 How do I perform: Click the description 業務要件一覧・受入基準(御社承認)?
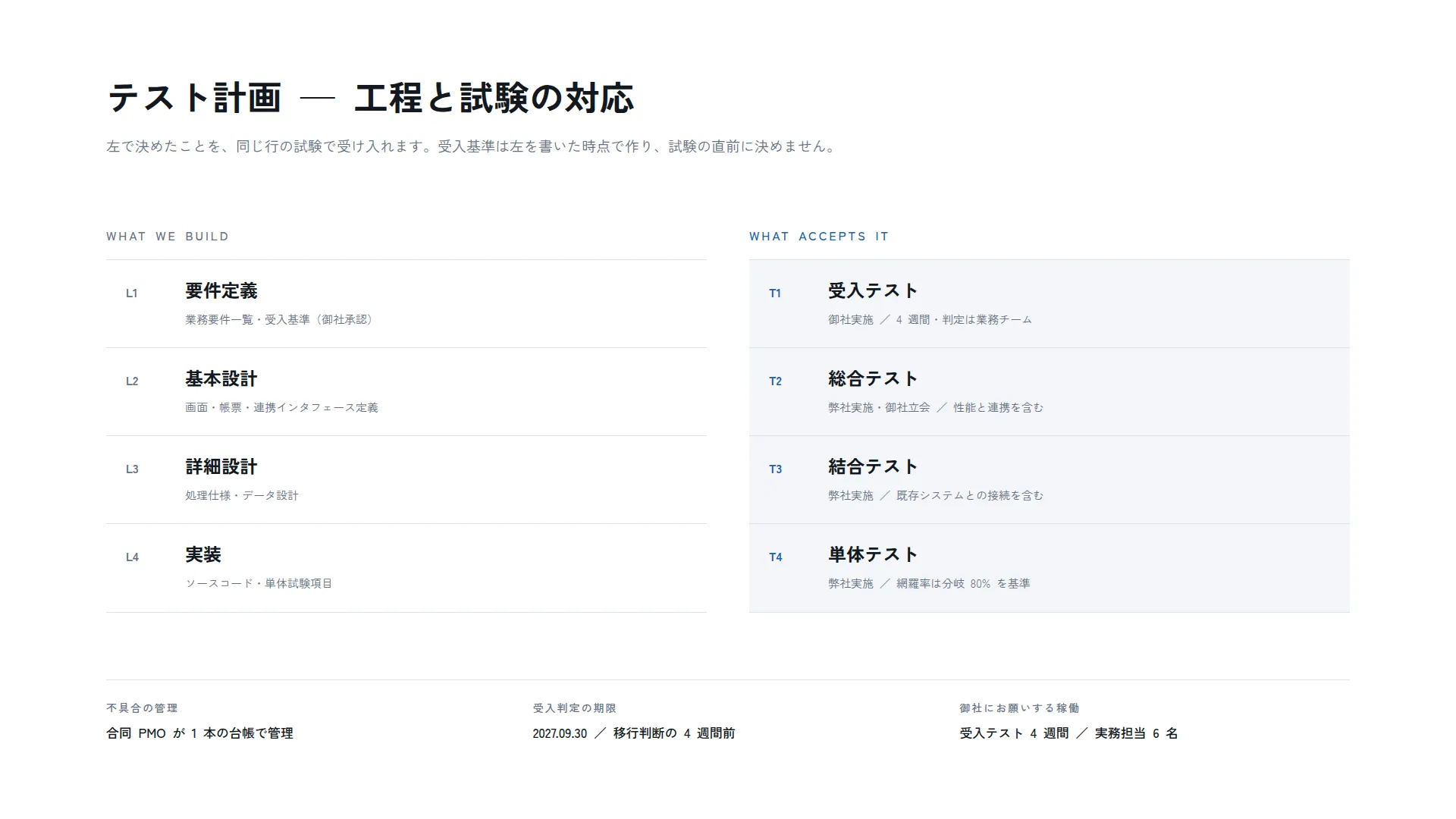pos(281,320)
